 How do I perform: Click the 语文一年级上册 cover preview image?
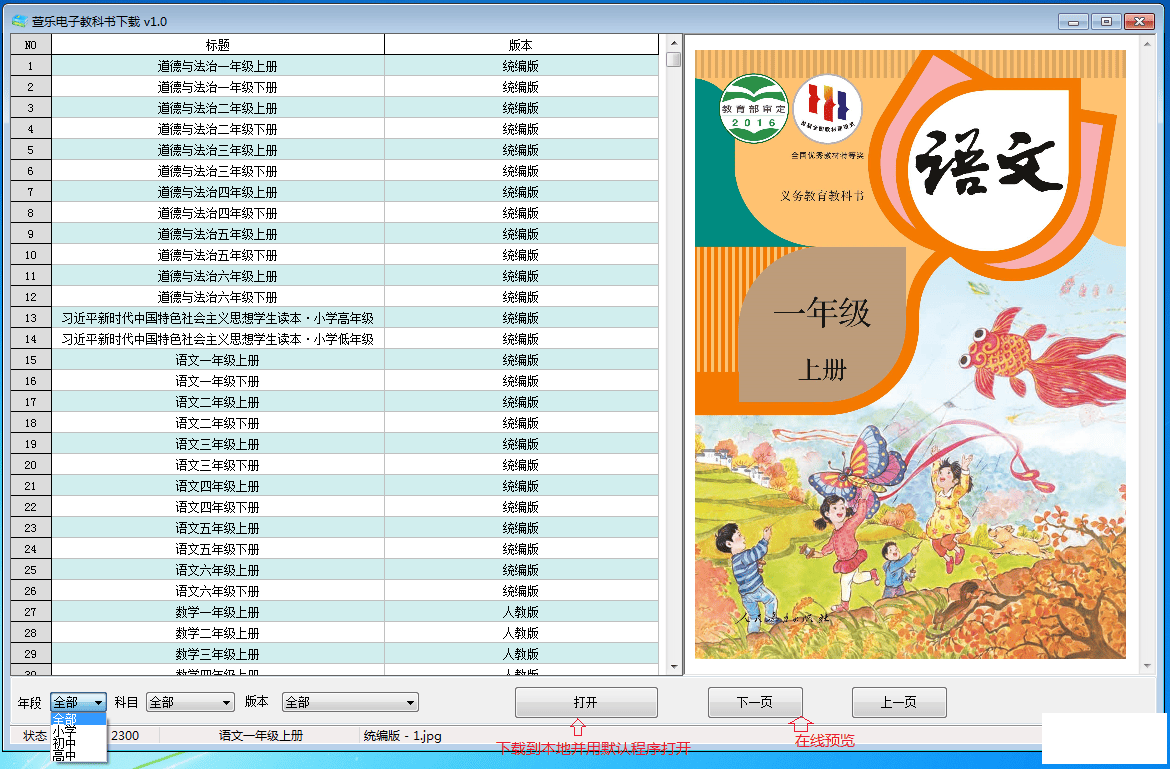tap(910, 354)
